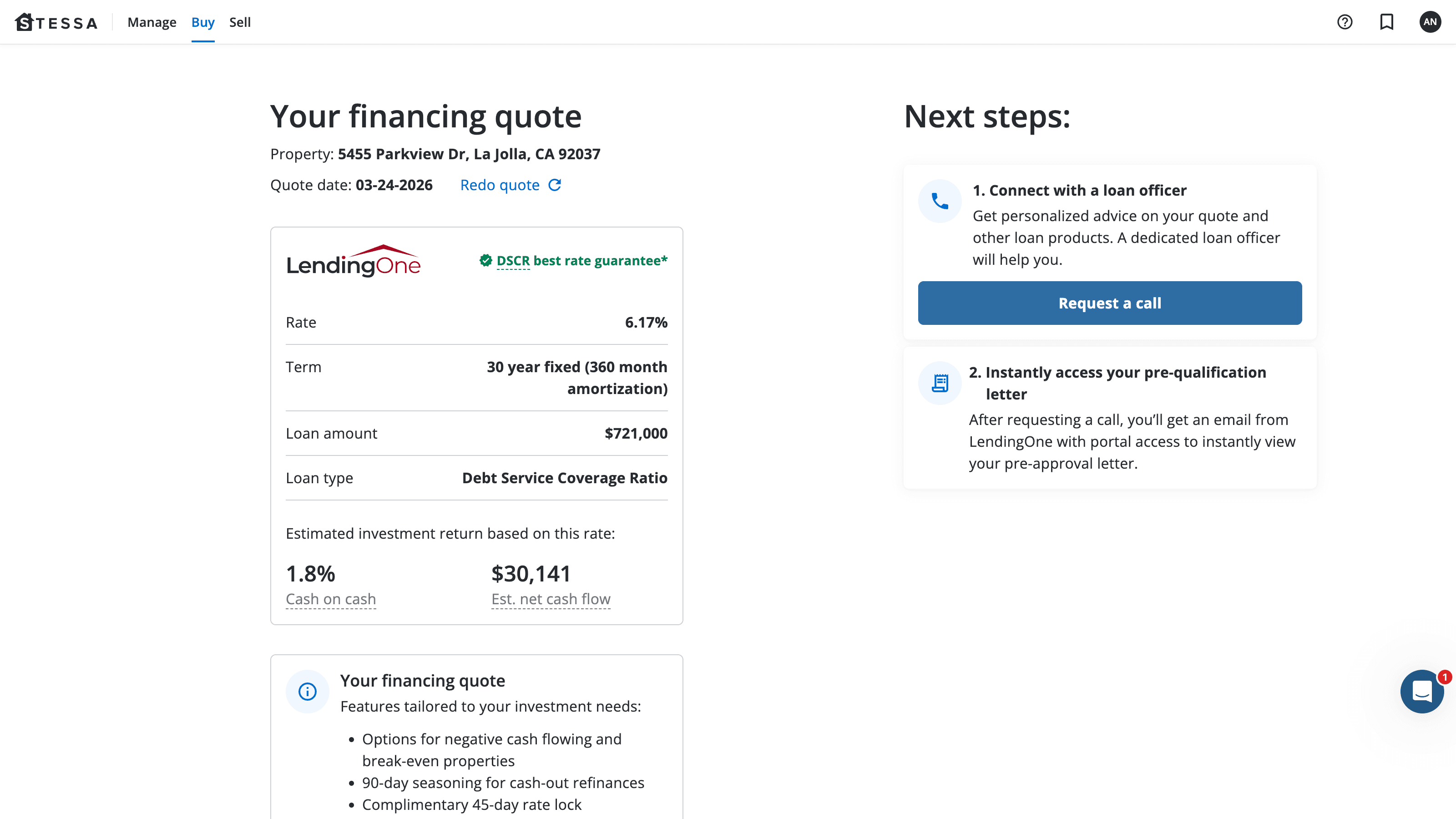Open the AN account avatar menu
The width and height of the screenshot is (1456, 819).
[x=1431, y=22]
